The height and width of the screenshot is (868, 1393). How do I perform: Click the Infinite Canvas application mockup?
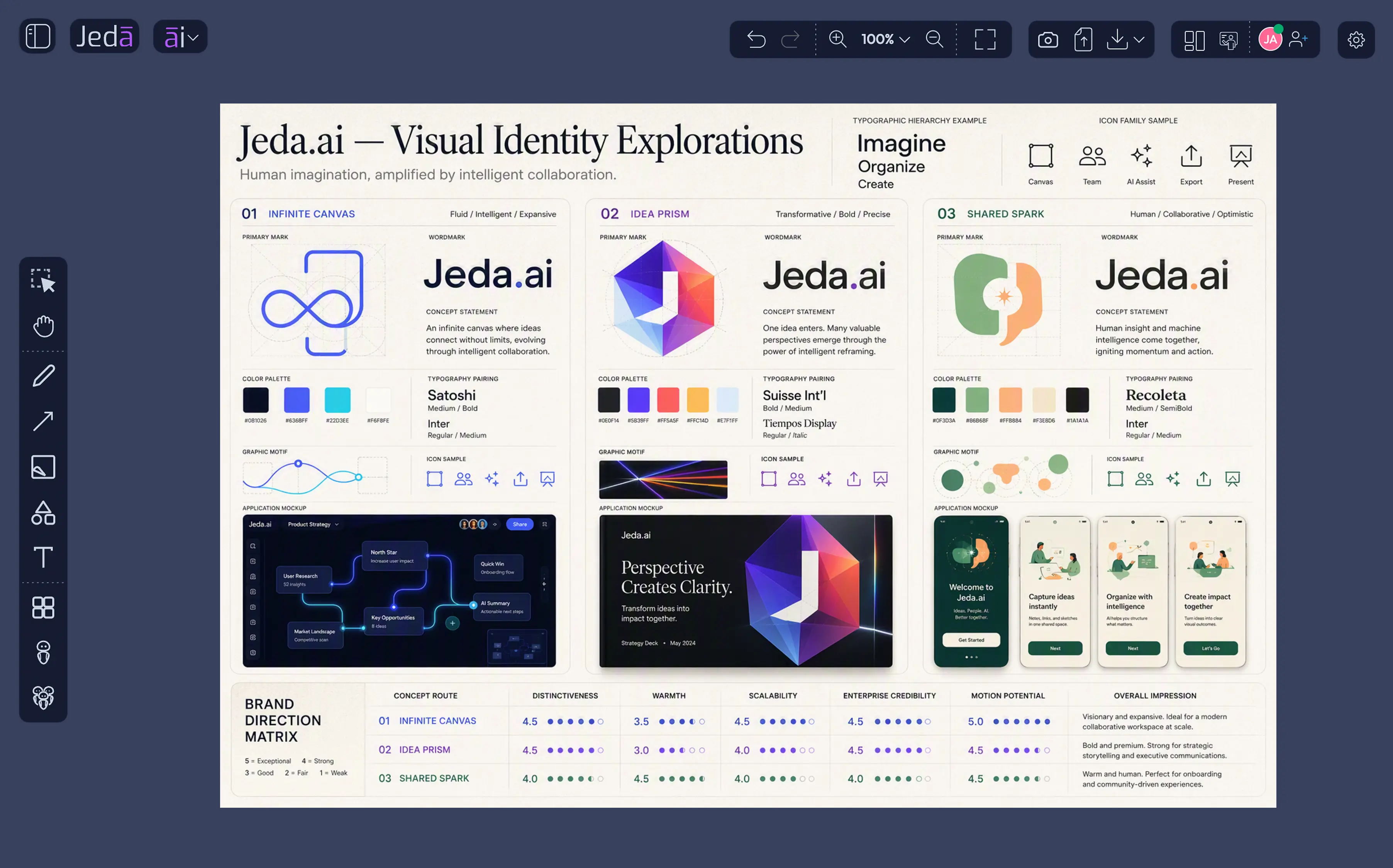point(399,591)
